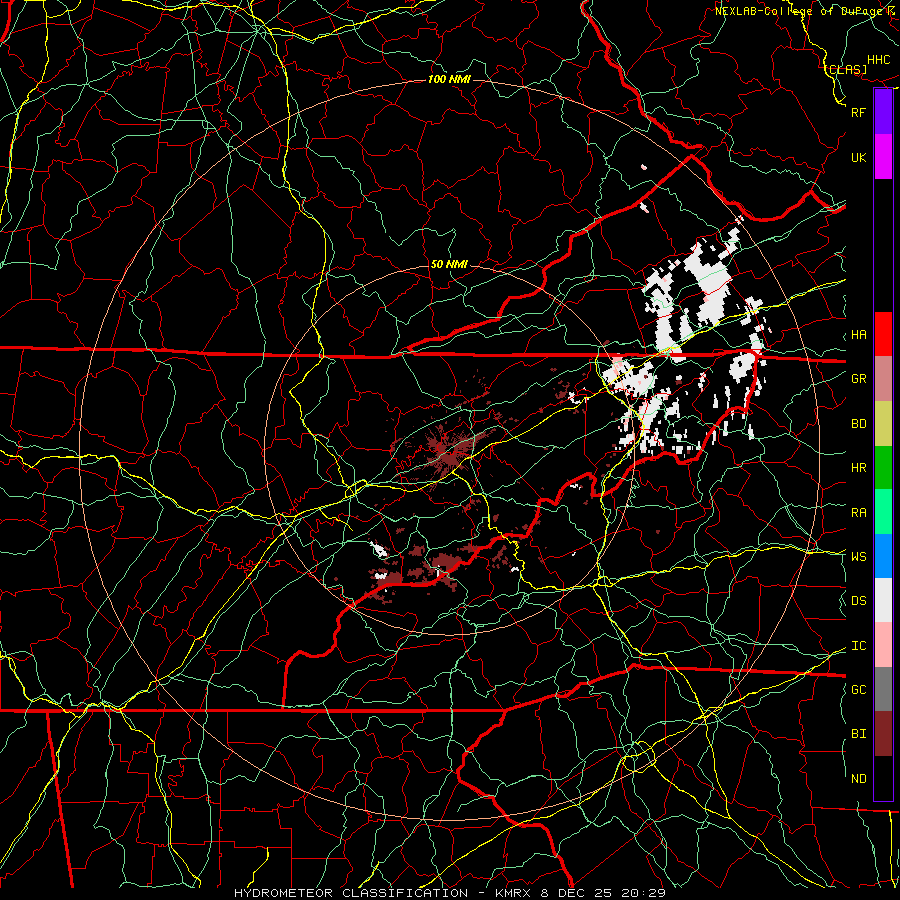Click the RA light green legend swatch

pyautogui.click(x=883, y=511)
